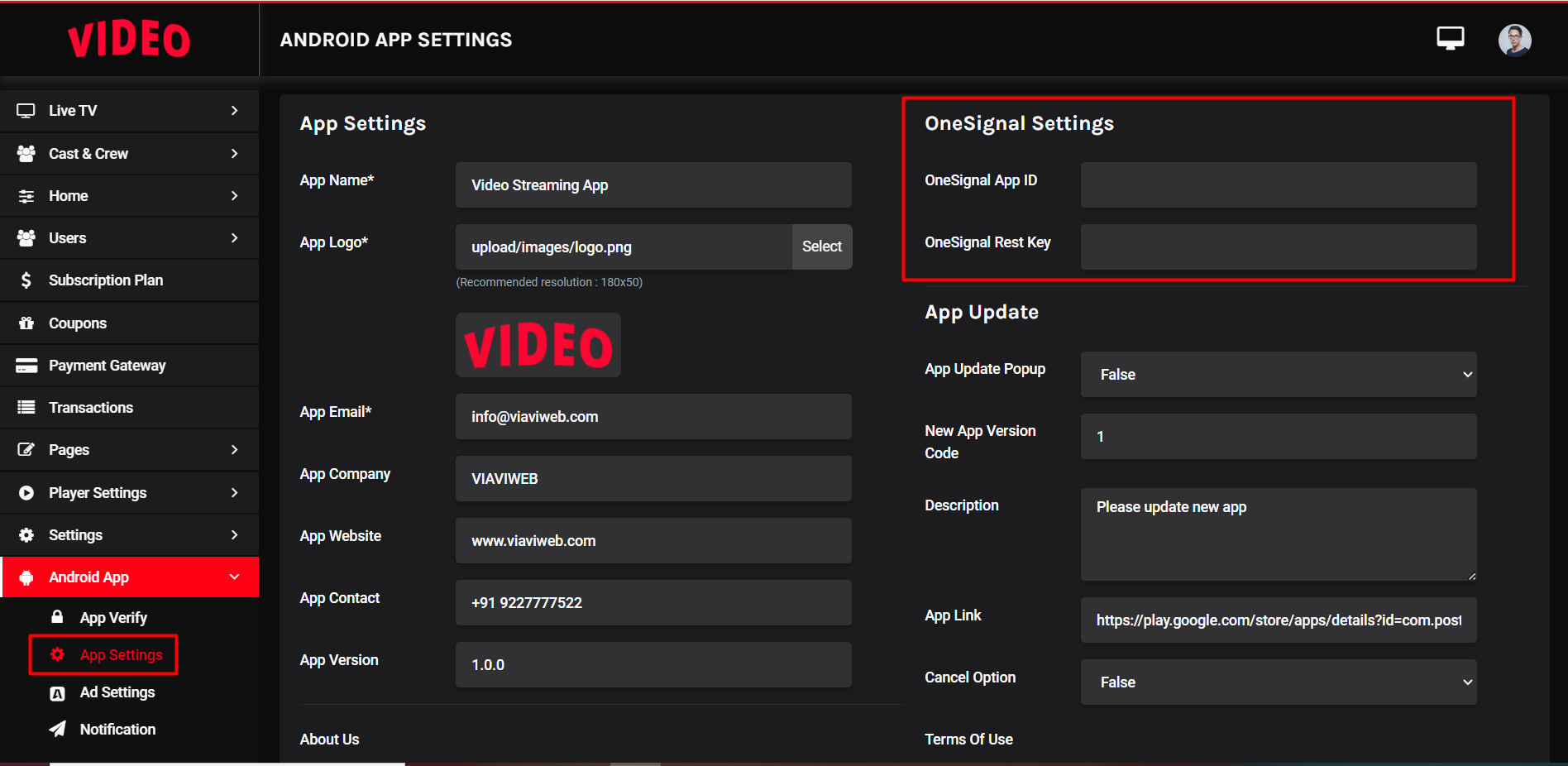Collapse the Android App menu chevron
This screenshot has height=766, width=1568.
(235, 577)
